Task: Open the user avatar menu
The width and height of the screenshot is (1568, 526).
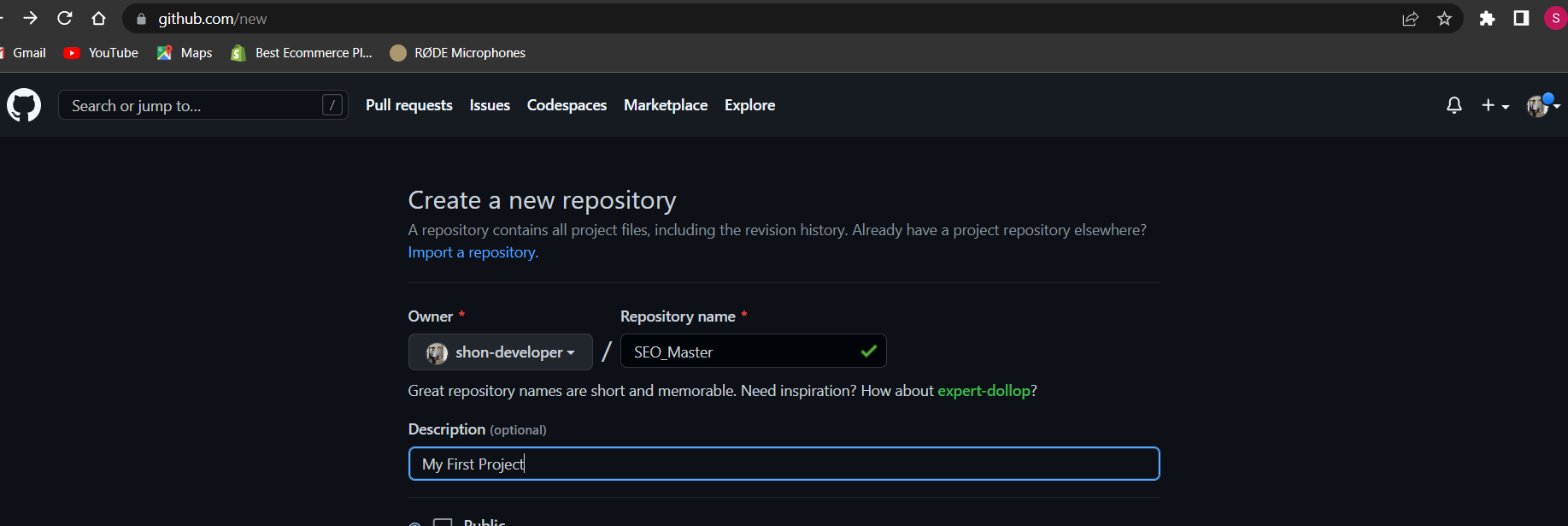Action: point(1543,105)
